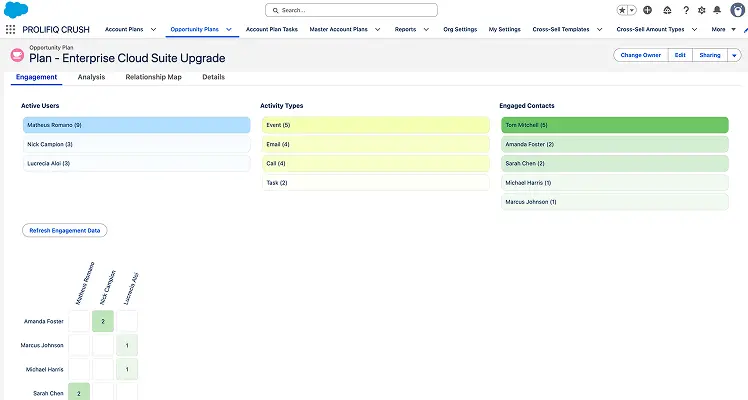Select active user Lucrecia Aloi (3)
Screen dimensions: 748x400
136,164
